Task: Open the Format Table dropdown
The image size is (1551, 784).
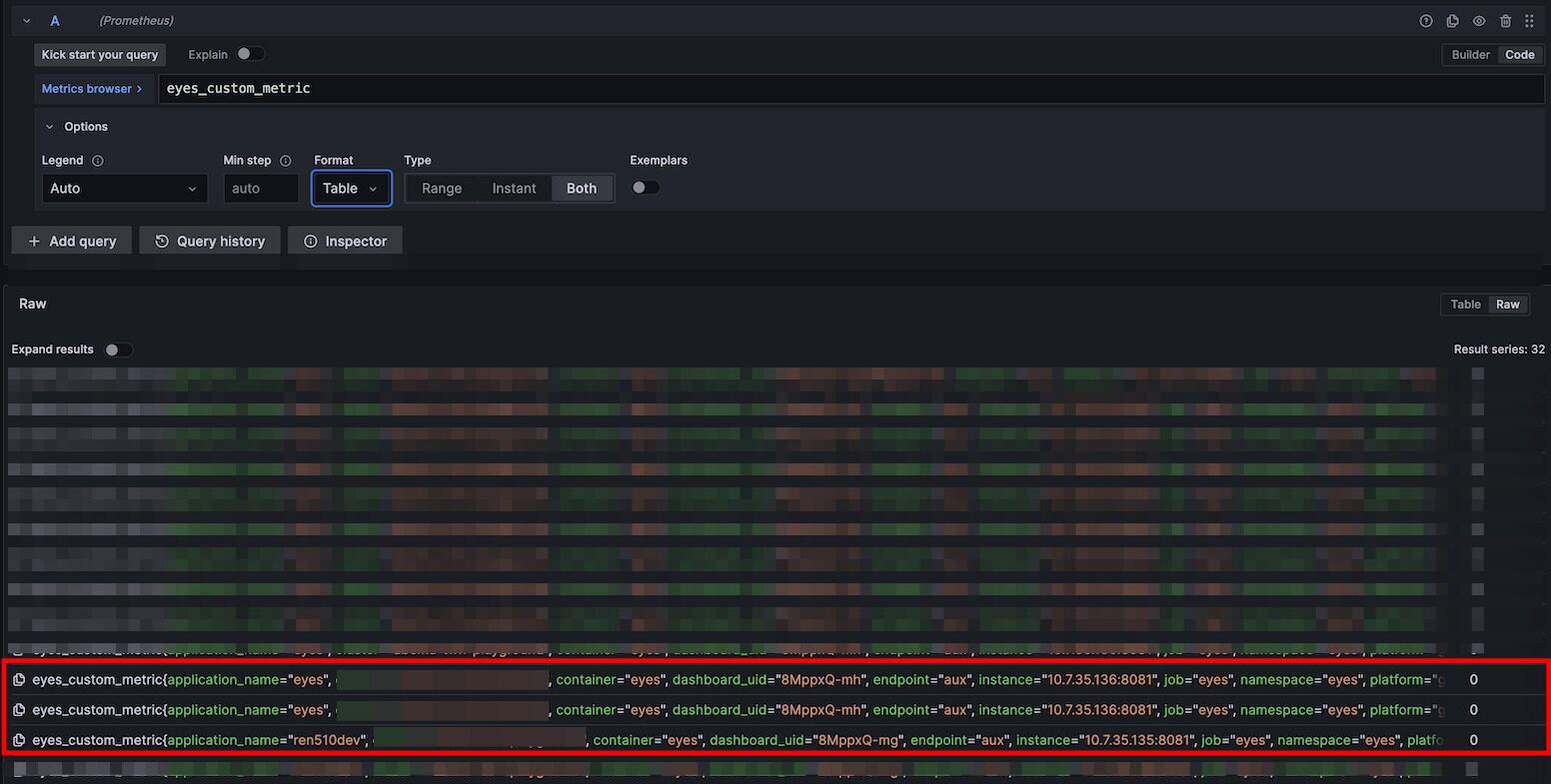Action: pos(351,189)
